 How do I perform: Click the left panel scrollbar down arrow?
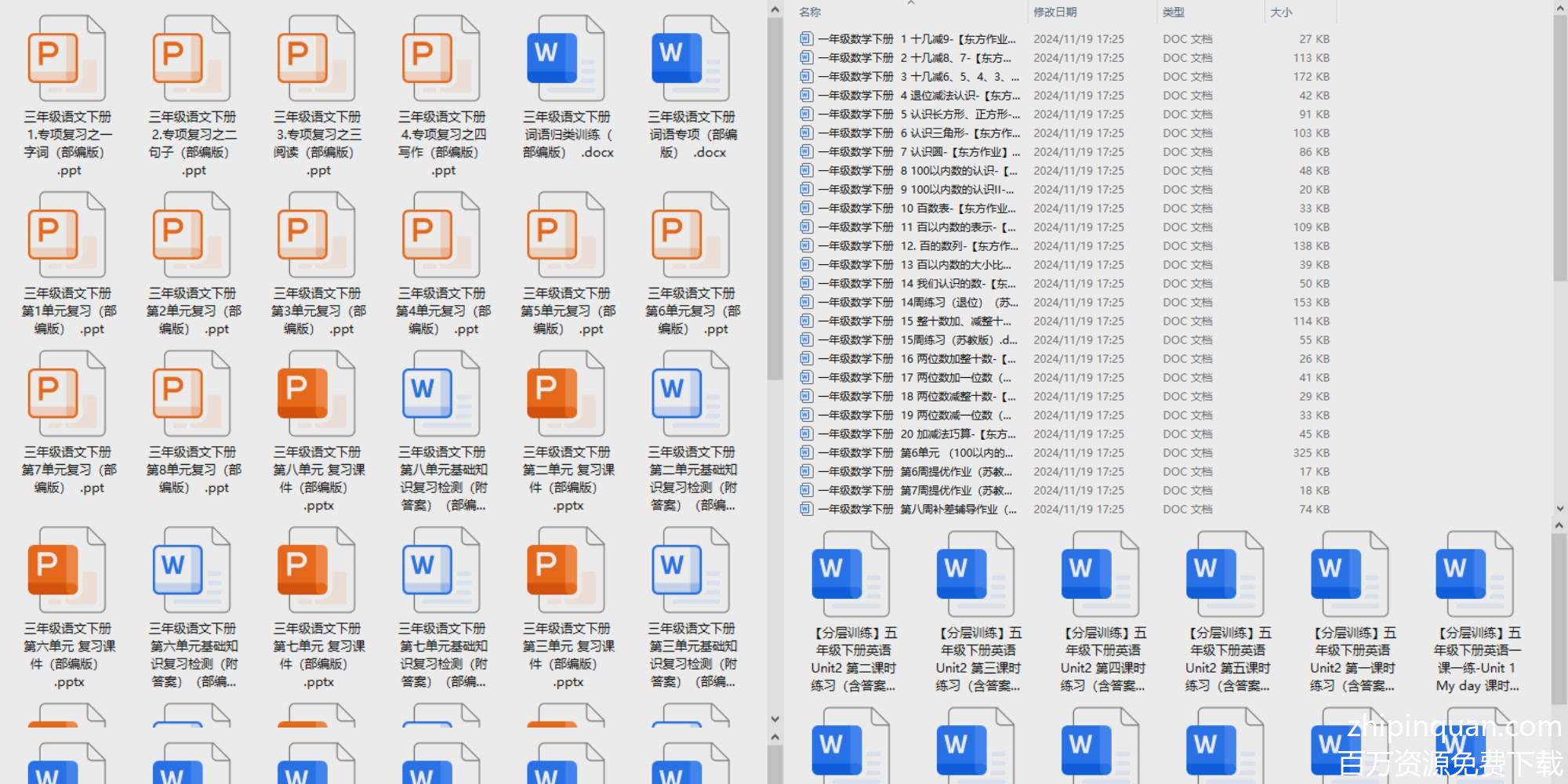pos(775,718)
